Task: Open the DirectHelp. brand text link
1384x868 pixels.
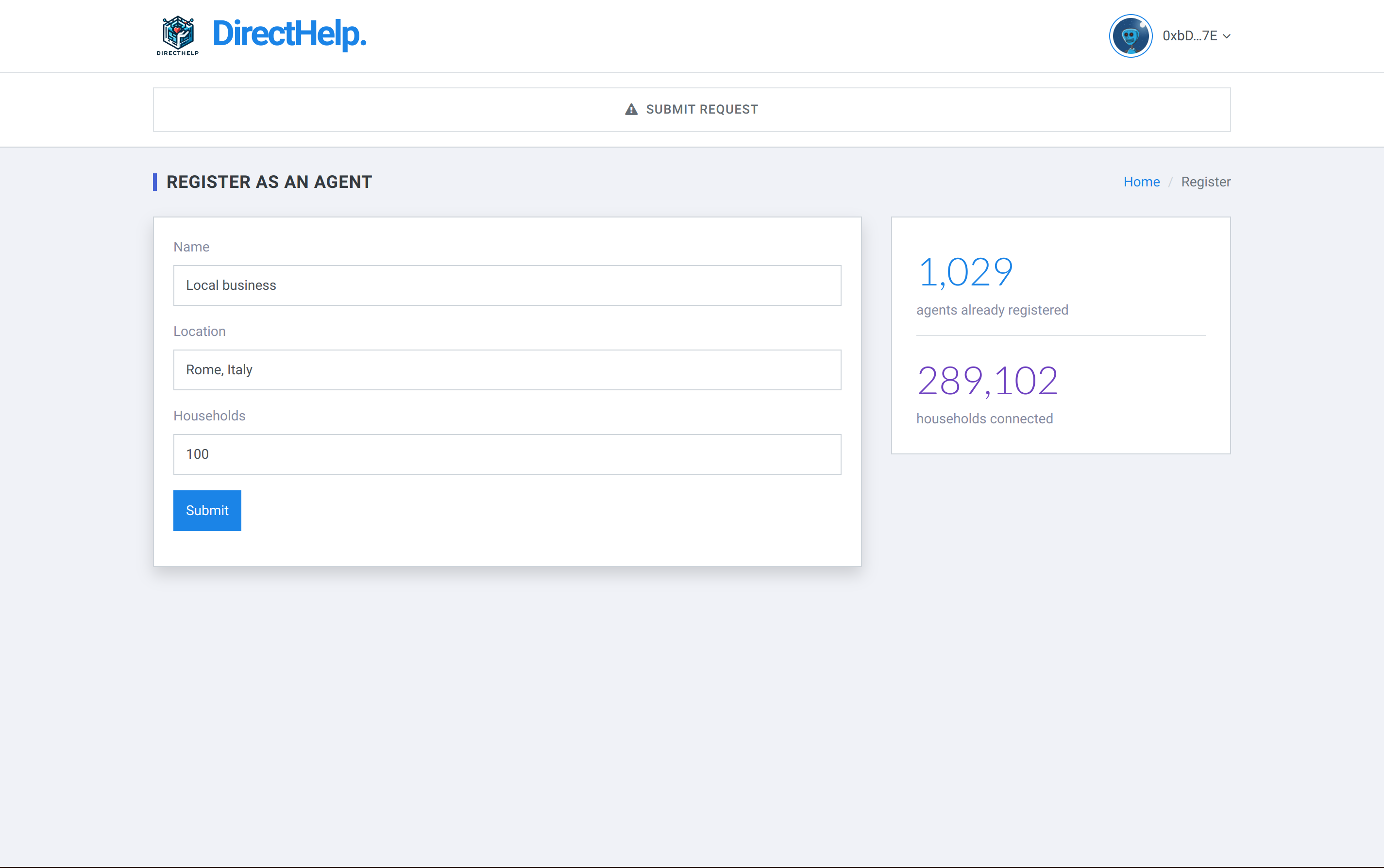Action: coord(289,34)
